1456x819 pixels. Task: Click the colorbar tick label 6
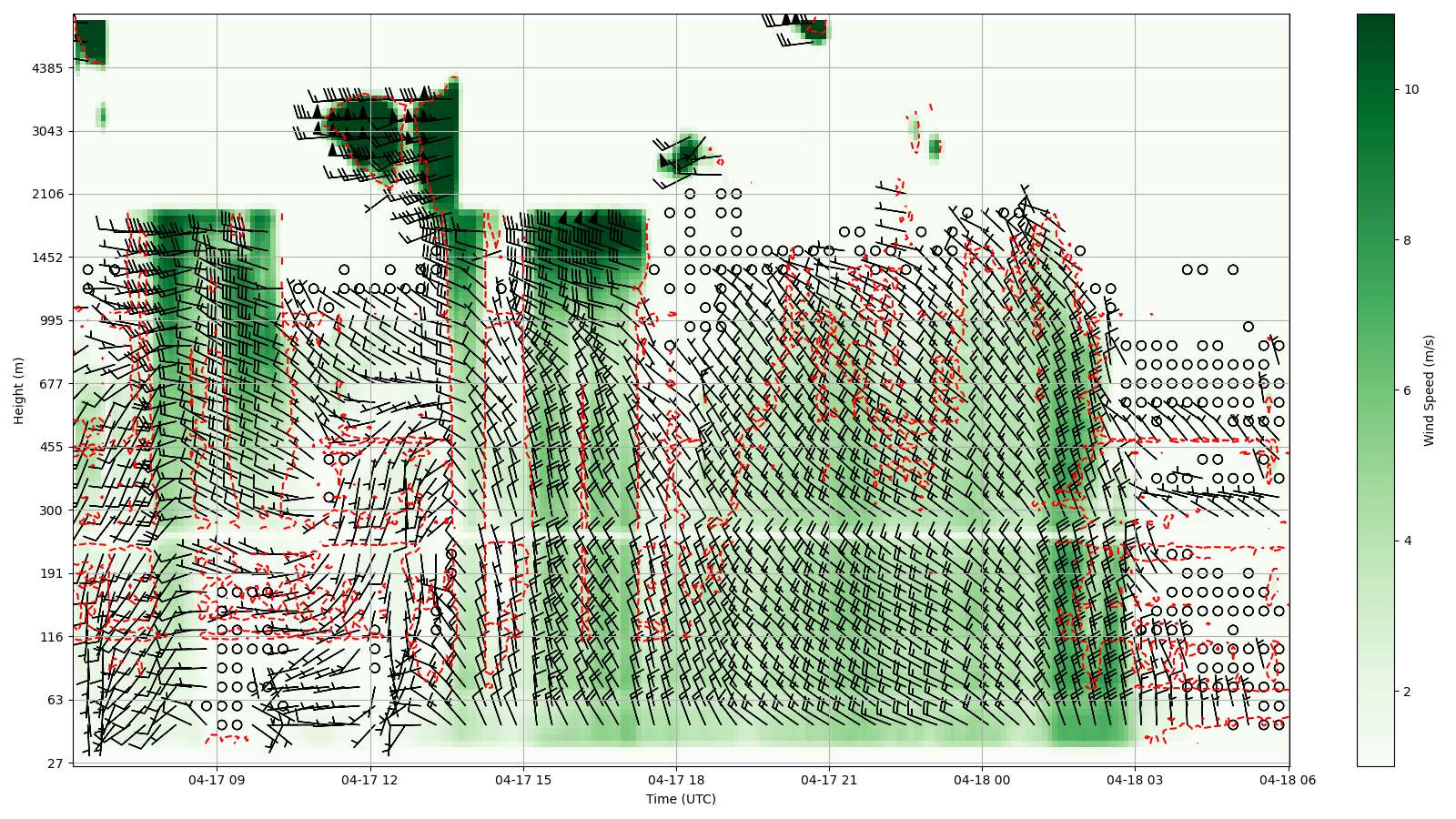pyautogui.click(x=1408, y=390)
